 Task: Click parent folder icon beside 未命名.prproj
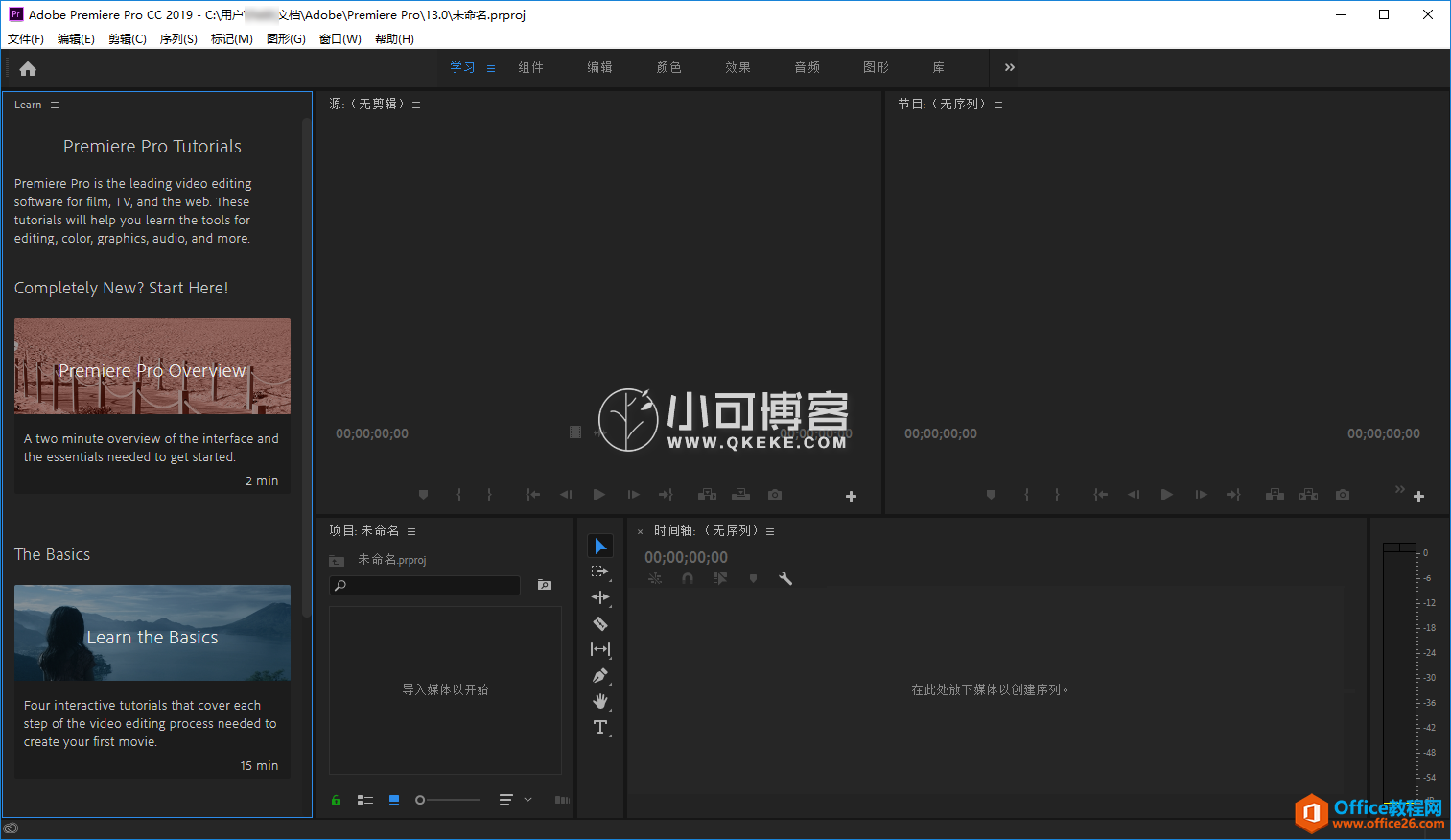[337, 560]
